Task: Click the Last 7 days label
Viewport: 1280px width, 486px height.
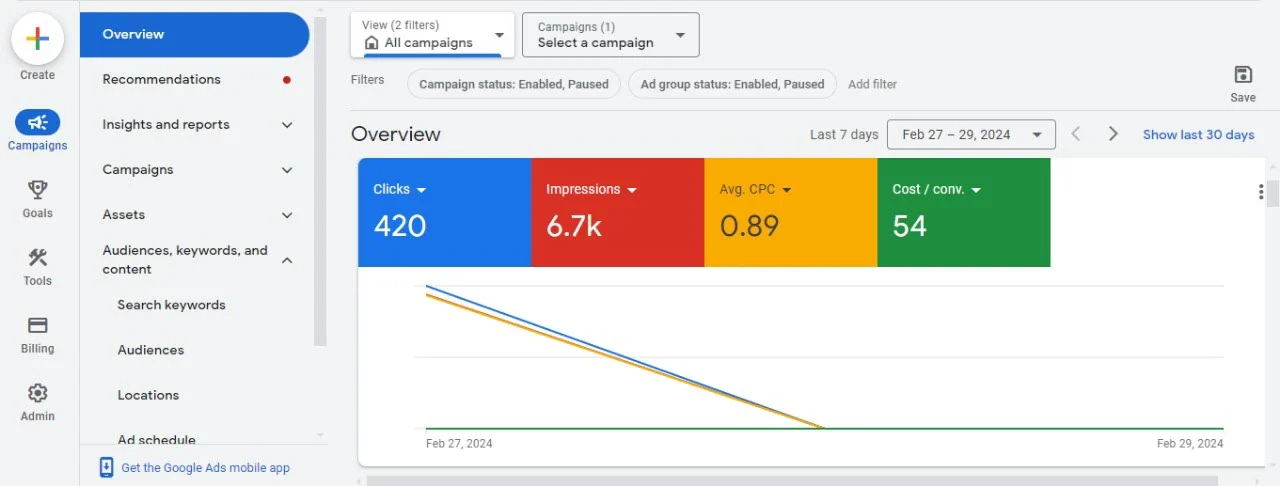Action: coord(844,135)
